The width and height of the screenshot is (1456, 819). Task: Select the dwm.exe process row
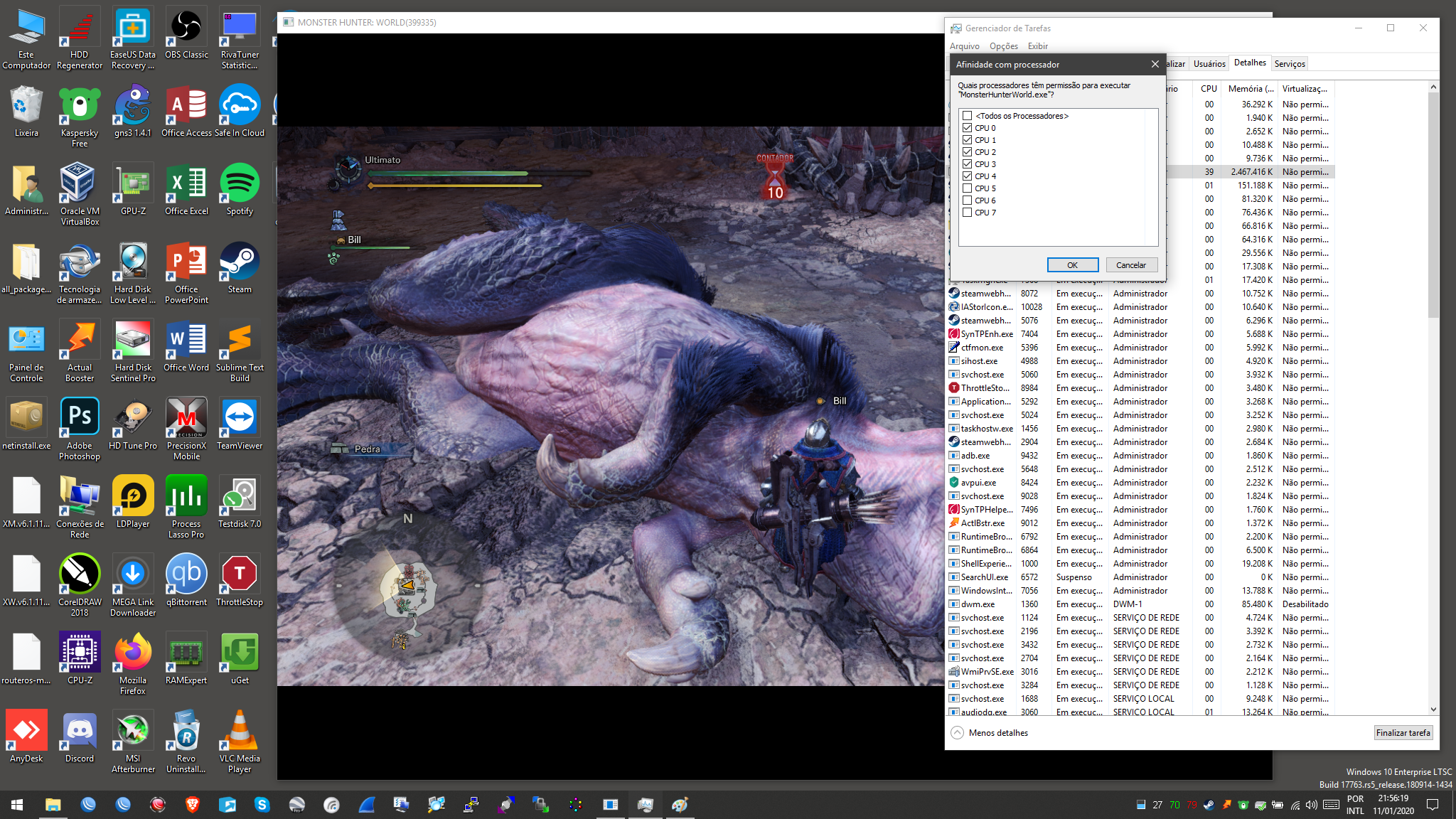coord(1141,604)
